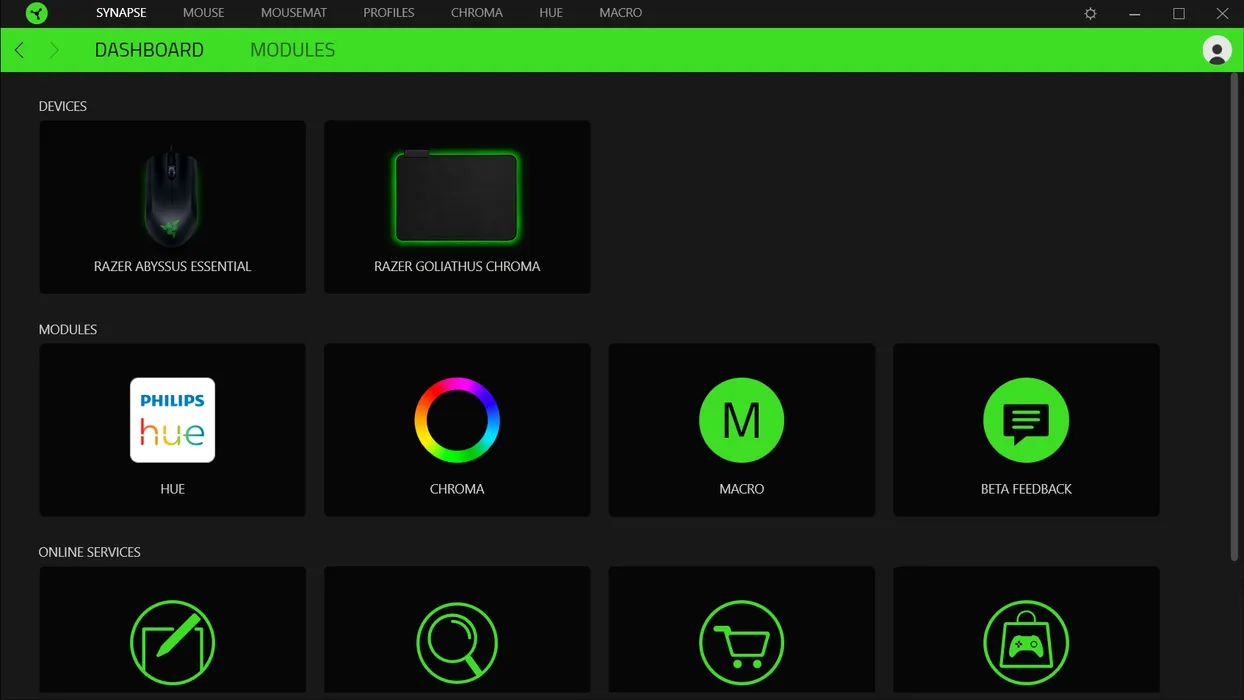
Task: Switch to the SYNAPSE top tab
Action: (x=121, y=13)
